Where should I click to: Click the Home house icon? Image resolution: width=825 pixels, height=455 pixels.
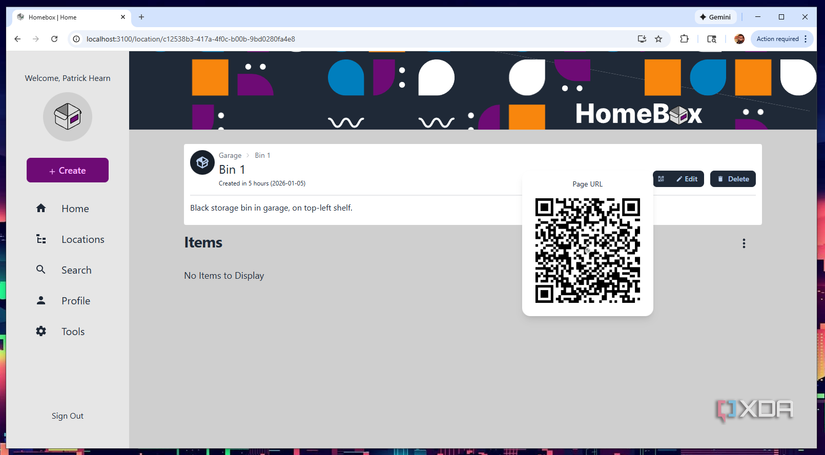pyautogui.click(x=41, y=208)
